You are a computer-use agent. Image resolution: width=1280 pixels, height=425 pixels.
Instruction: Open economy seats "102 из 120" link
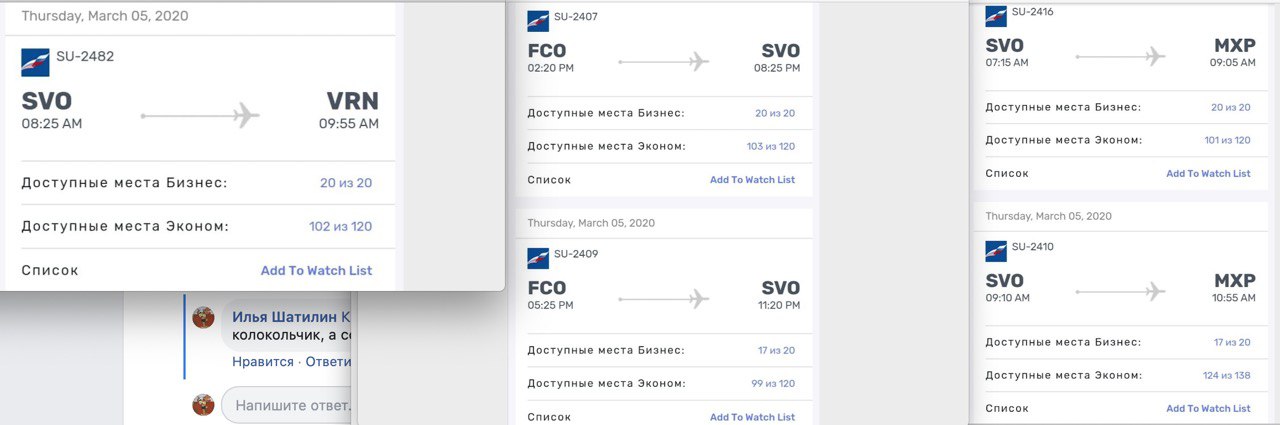(340, 227)
